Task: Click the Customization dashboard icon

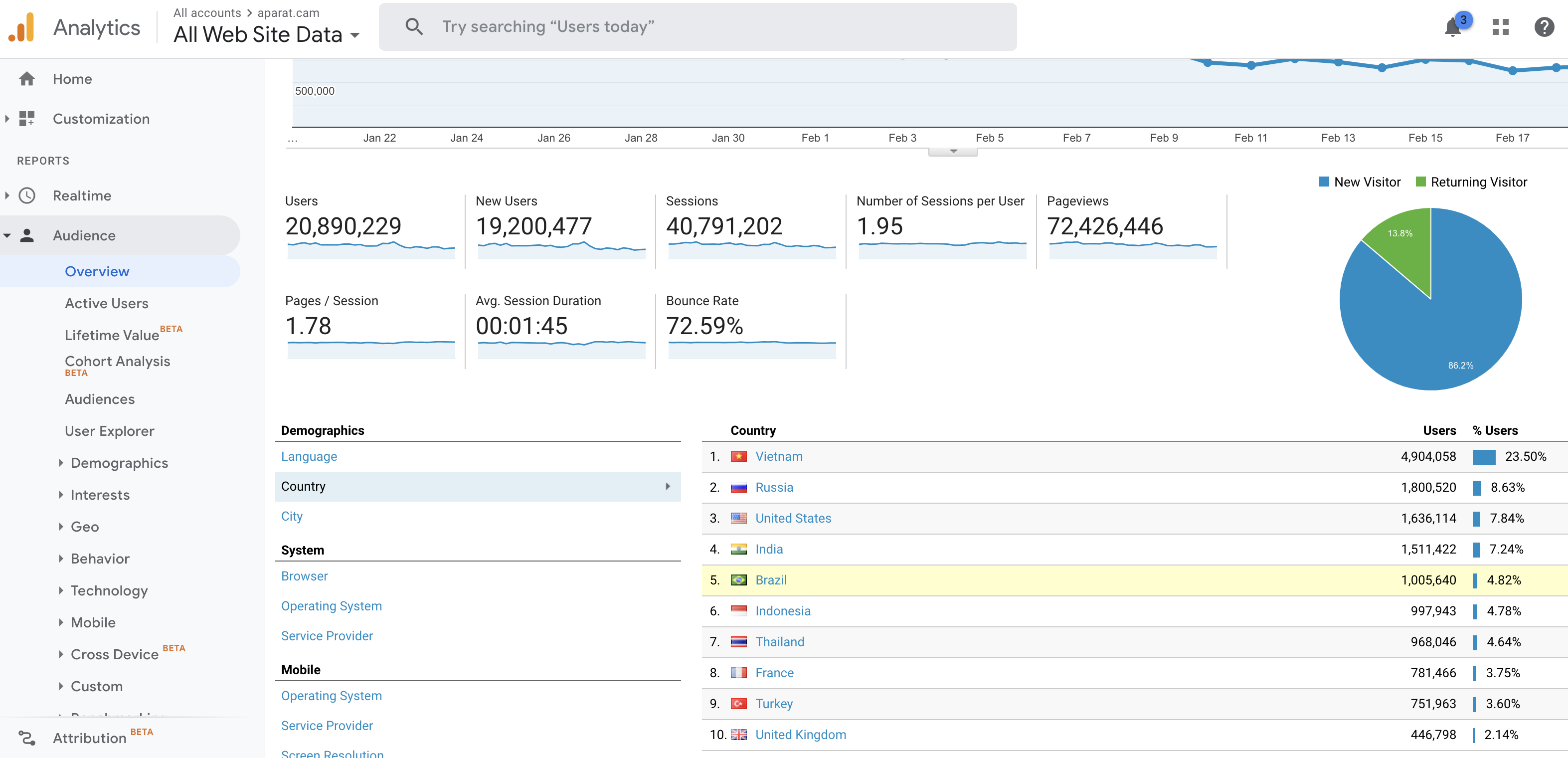Action: point(27,119)
